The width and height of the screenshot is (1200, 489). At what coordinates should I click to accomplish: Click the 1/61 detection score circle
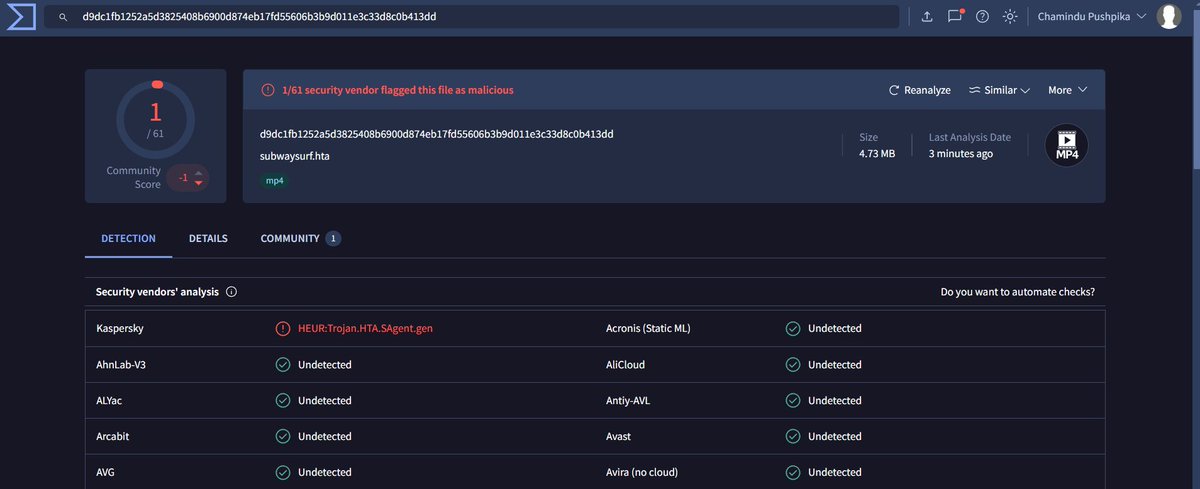click(155, 118)
